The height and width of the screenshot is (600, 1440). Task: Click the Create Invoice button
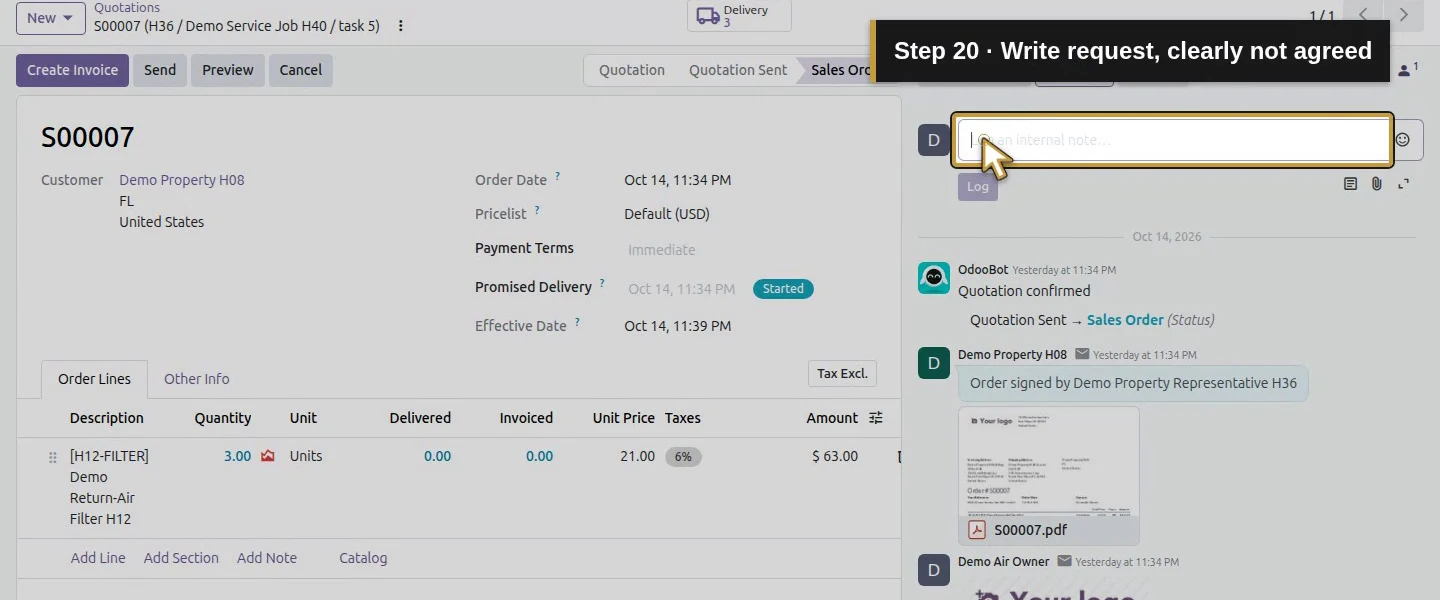coord(72,70)
